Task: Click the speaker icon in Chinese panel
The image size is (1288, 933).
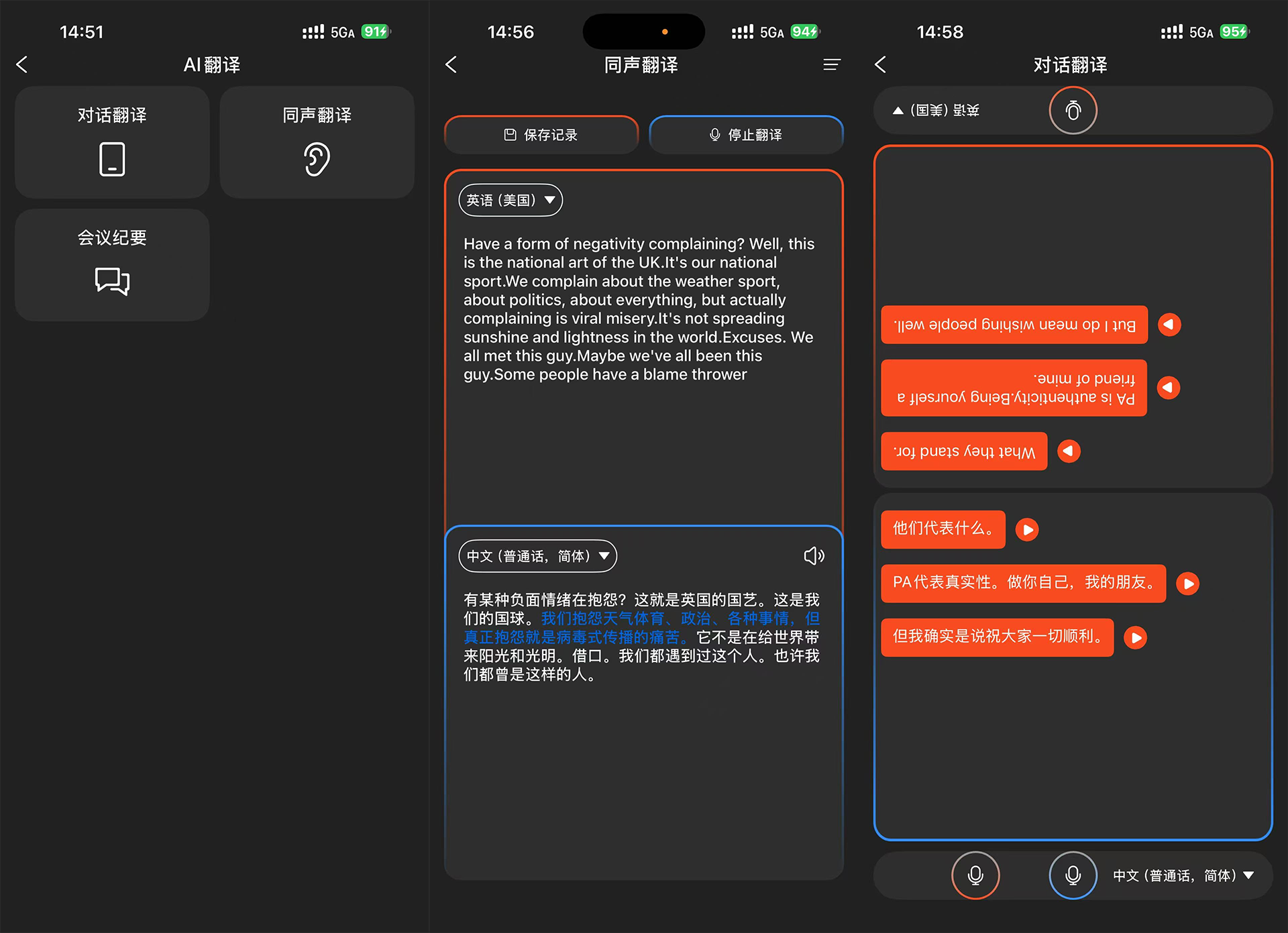Action: 813,555
